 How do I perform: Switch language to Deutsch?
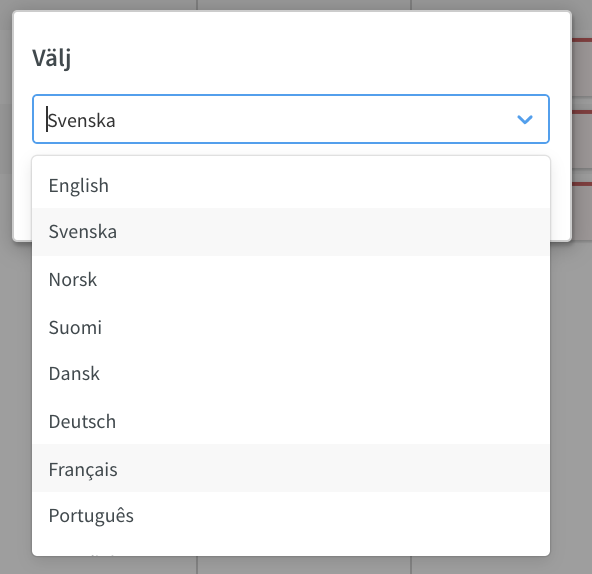(291, 421)
